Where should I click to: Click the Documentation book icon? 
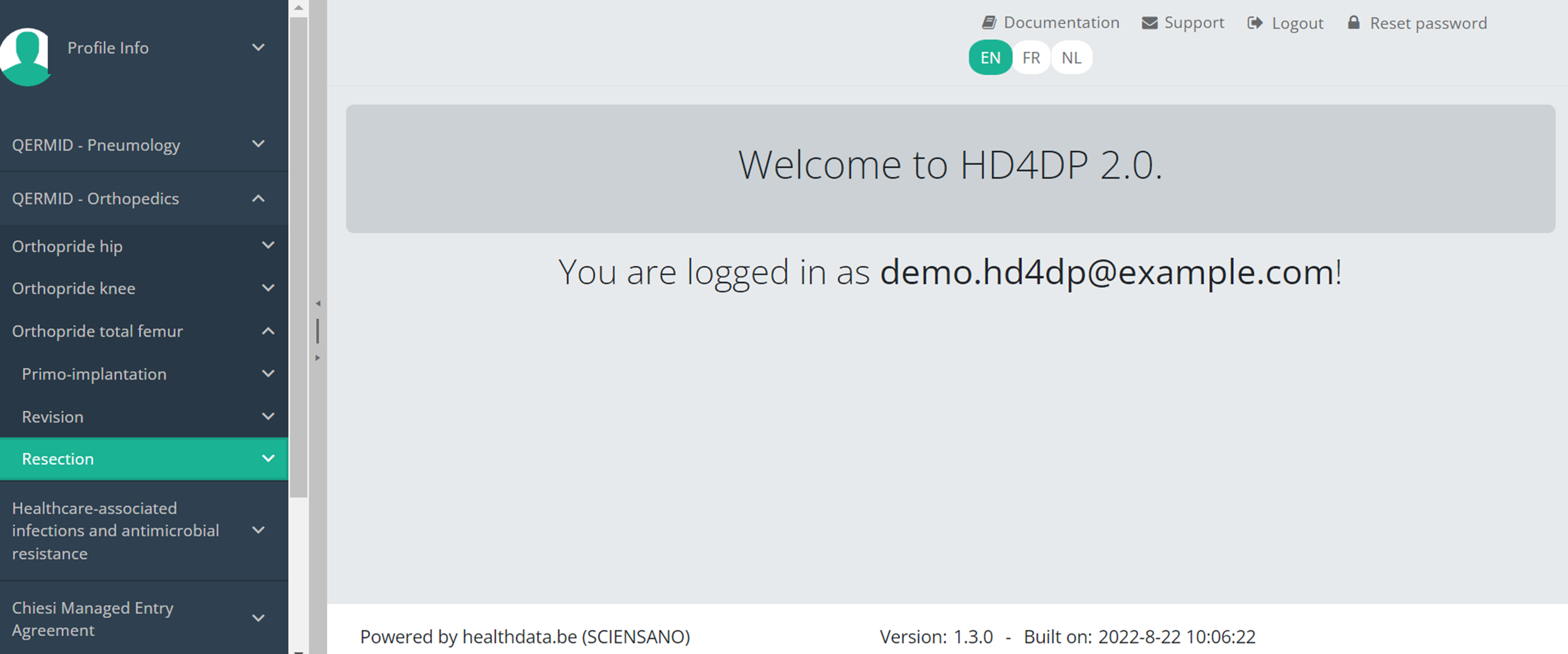(989, 23)
